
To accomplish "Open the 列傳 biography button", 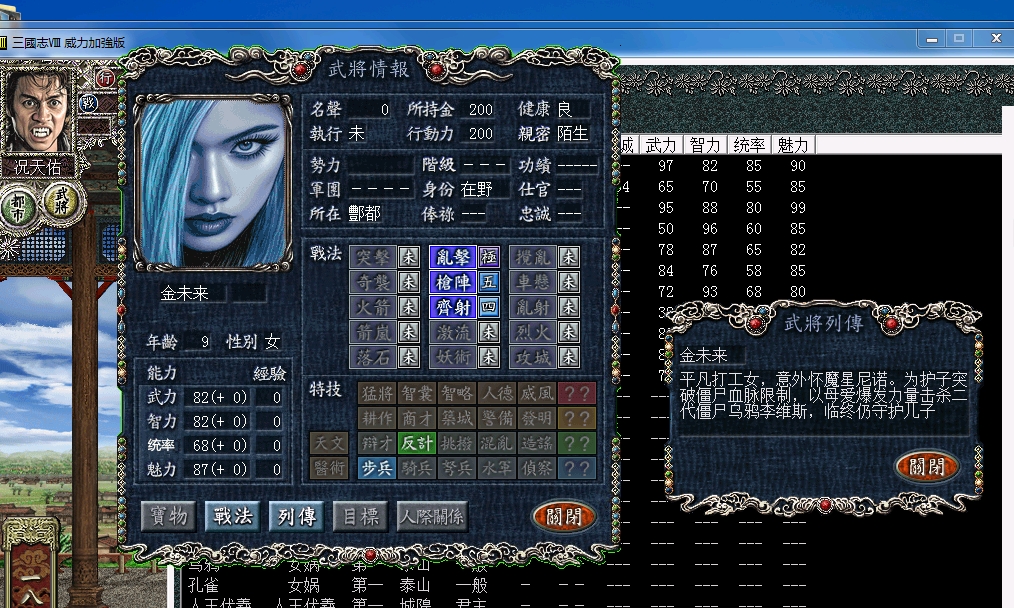I will click(297, 516).
